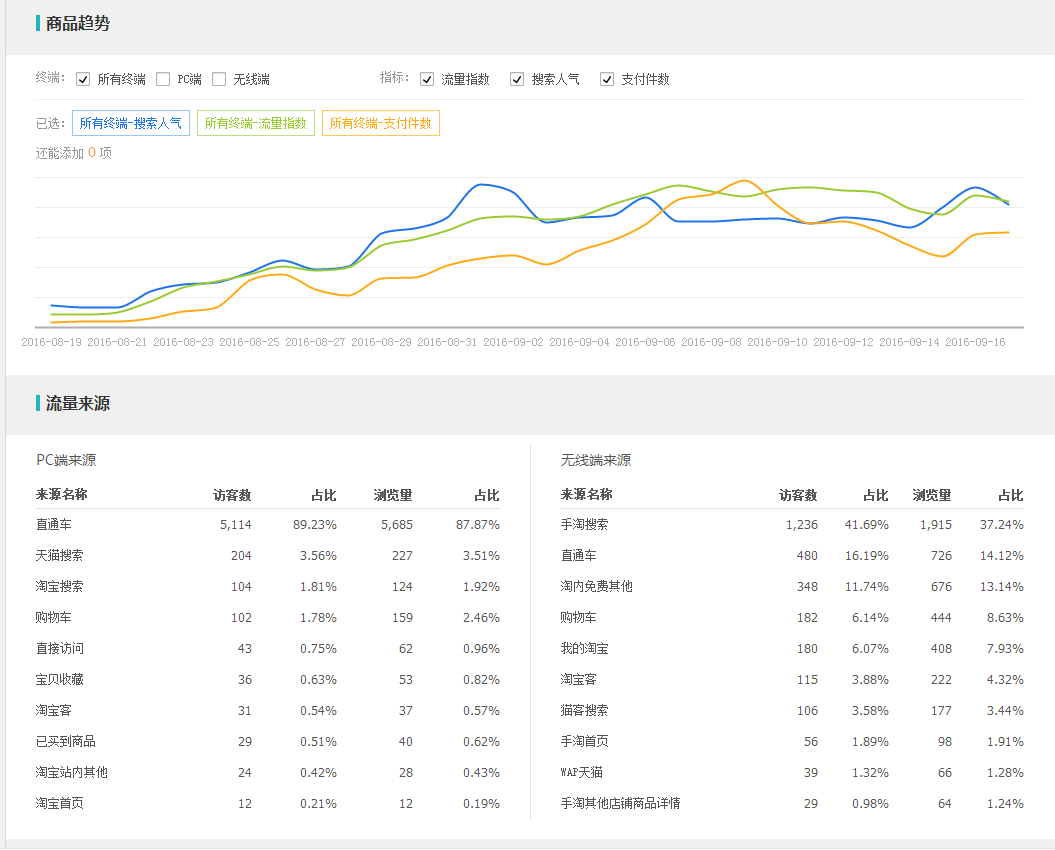Toggle the 流量指数 indicator checkbox
Viewport: 1055px width, 850px height.
(427, 79)
